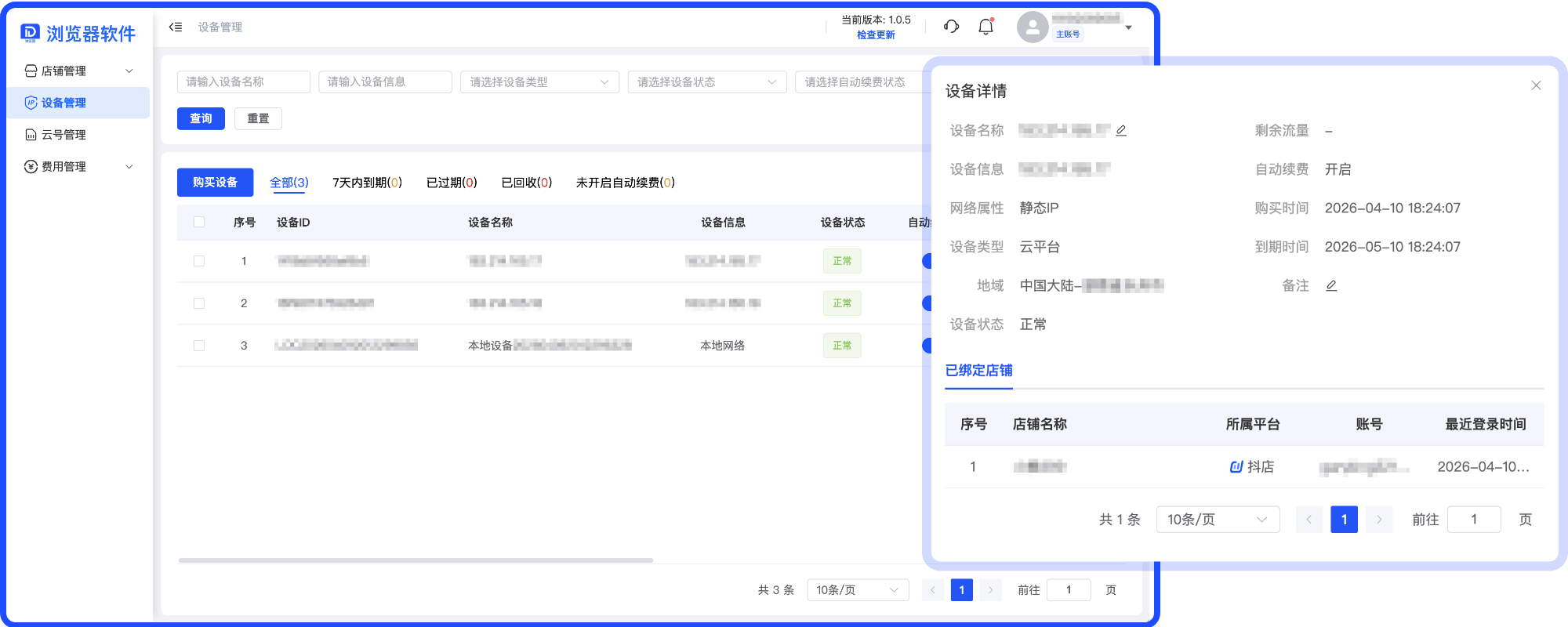Image resolution: width=1568 pixels, height=627 pixels.
Task: Open device list 10条/页 page size dropdown
Action: (858, 590)
